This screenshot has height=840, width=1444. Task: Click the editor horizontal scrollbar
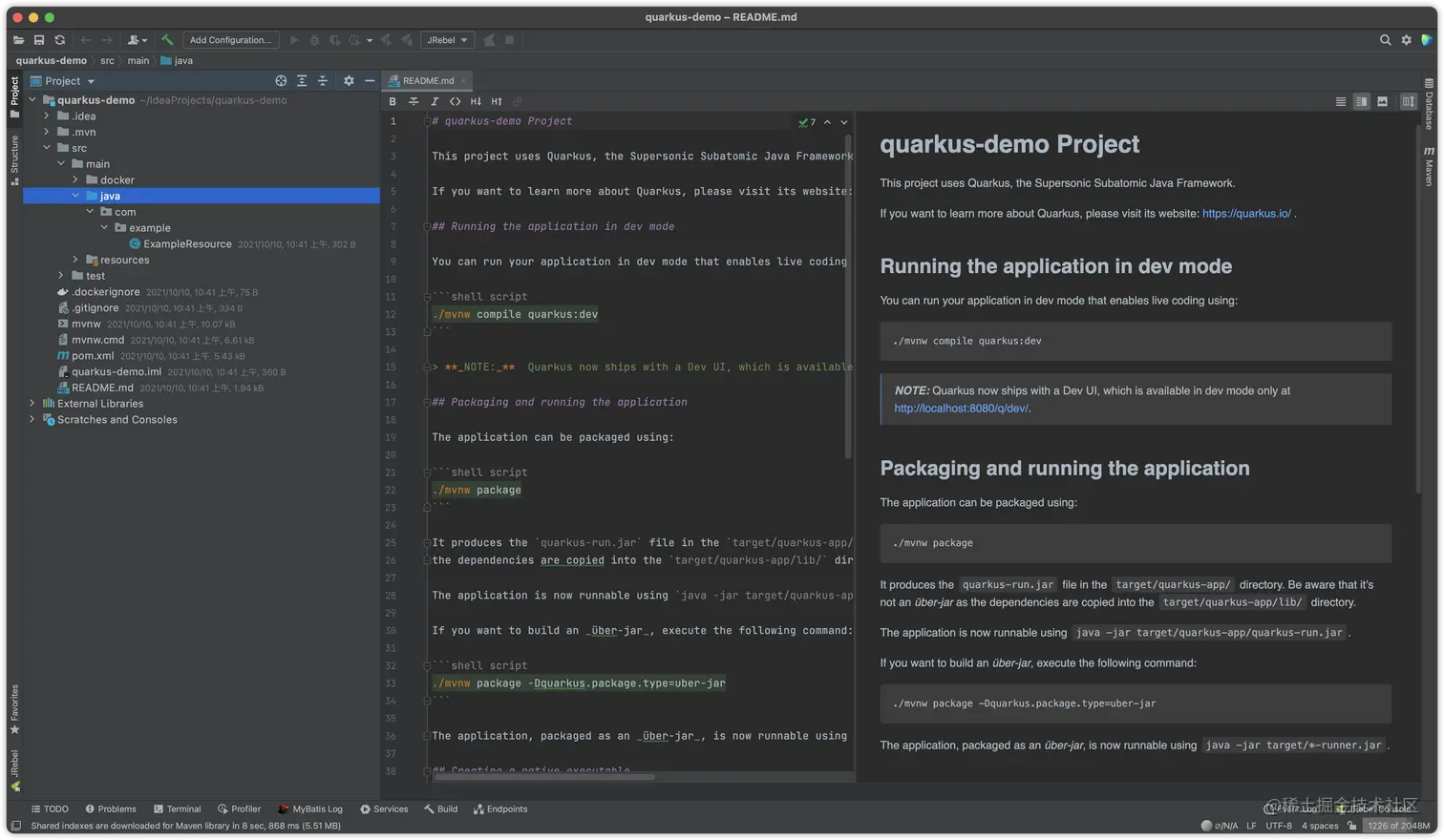coord(544,777)
